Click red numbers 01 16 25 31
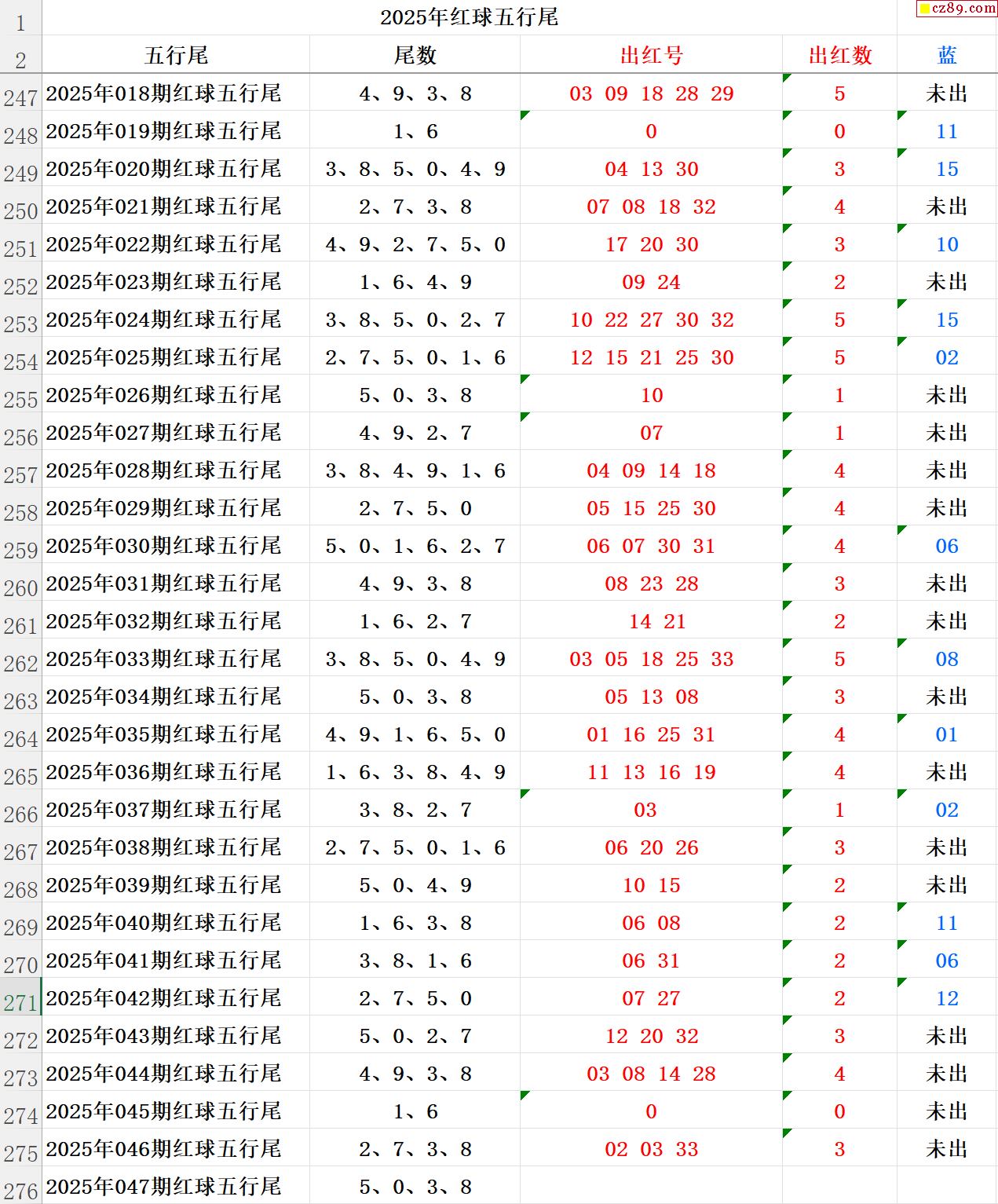Image resolution: width=998 pixels, height=1204 pixels. [x=651, y=734]
